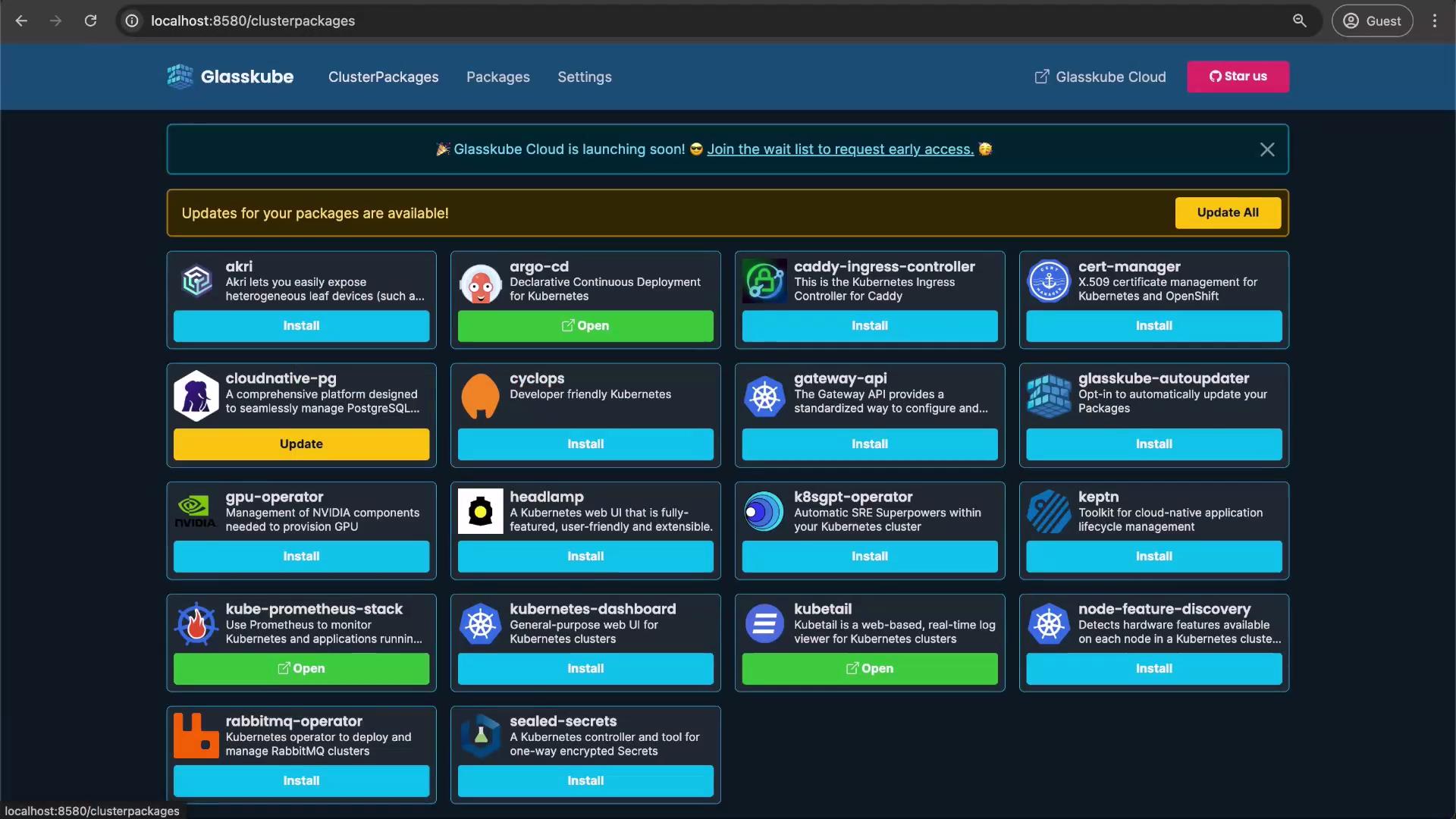1456x819 pixels.
Task: Click the Glasskube brand name
Action: pos(246,77)
